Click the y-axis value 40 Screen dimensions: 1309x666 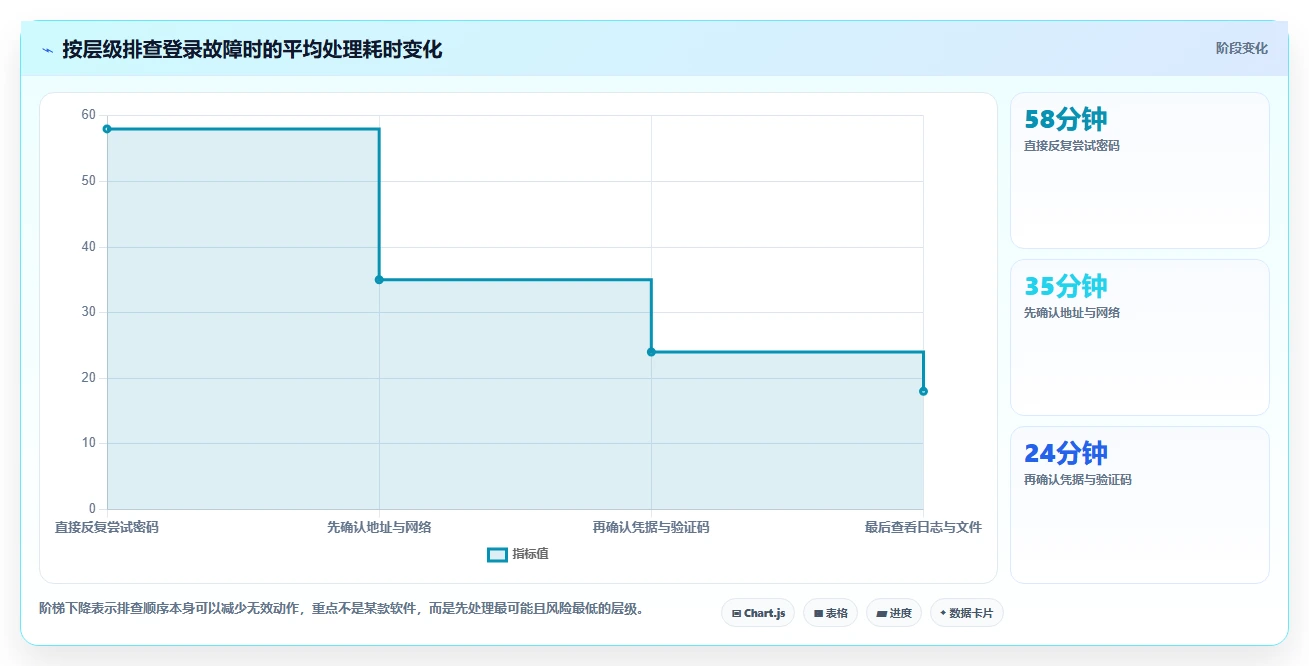(x=89, y=246)
